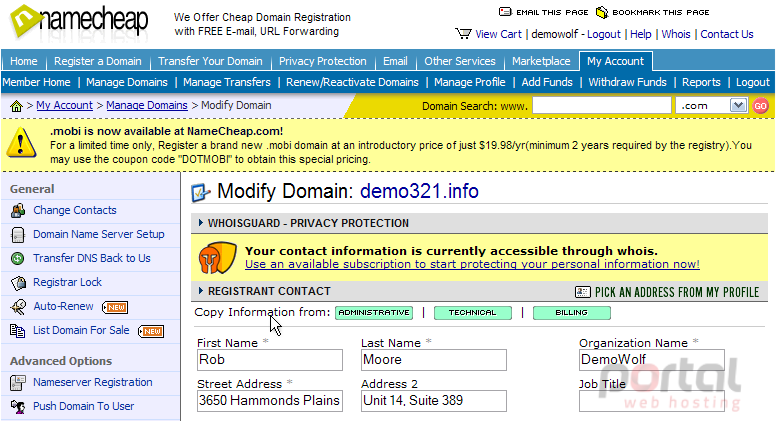Click Manage Domains breadcrumb link
The height and width of the screenshot is (422, 776).
pos(146,105)
